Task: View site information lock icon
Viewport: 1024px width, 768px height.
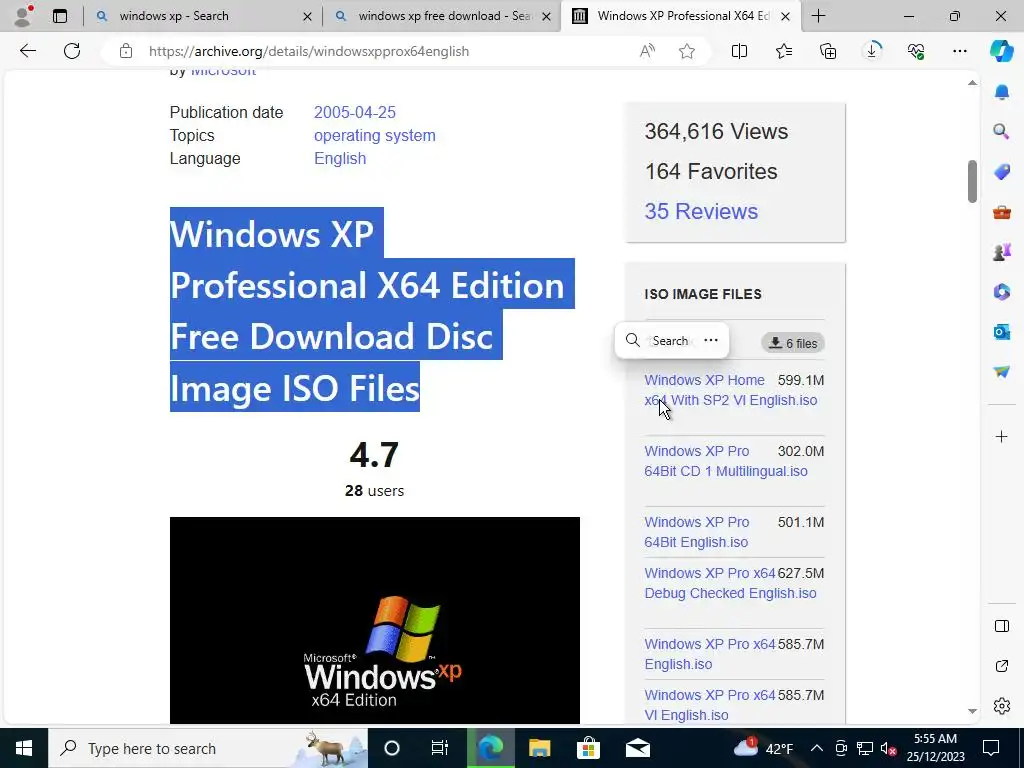Action: [x=126, y=51]
